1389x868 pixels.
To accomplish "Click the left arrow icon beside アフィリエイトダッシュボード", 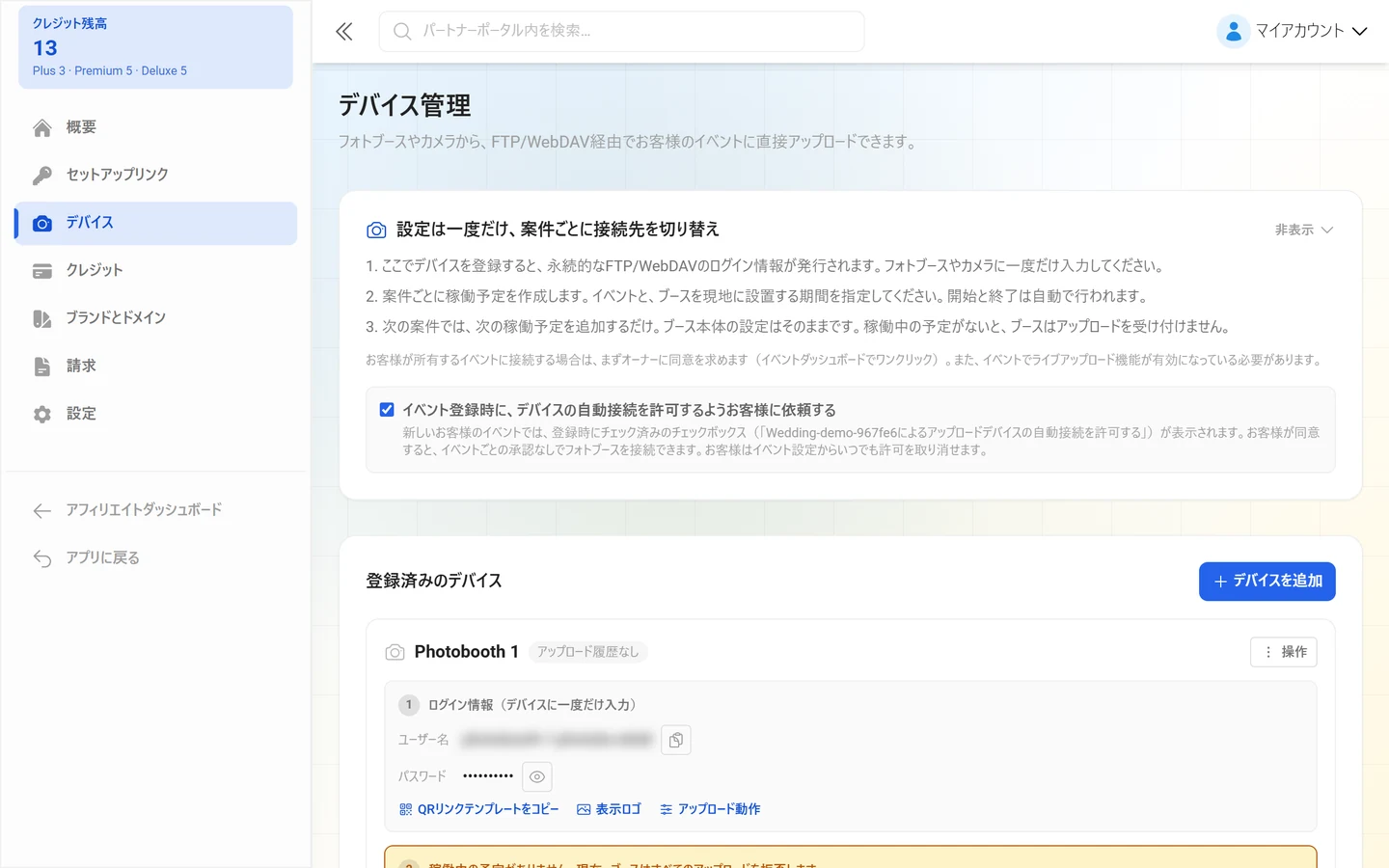I will 42,510.
